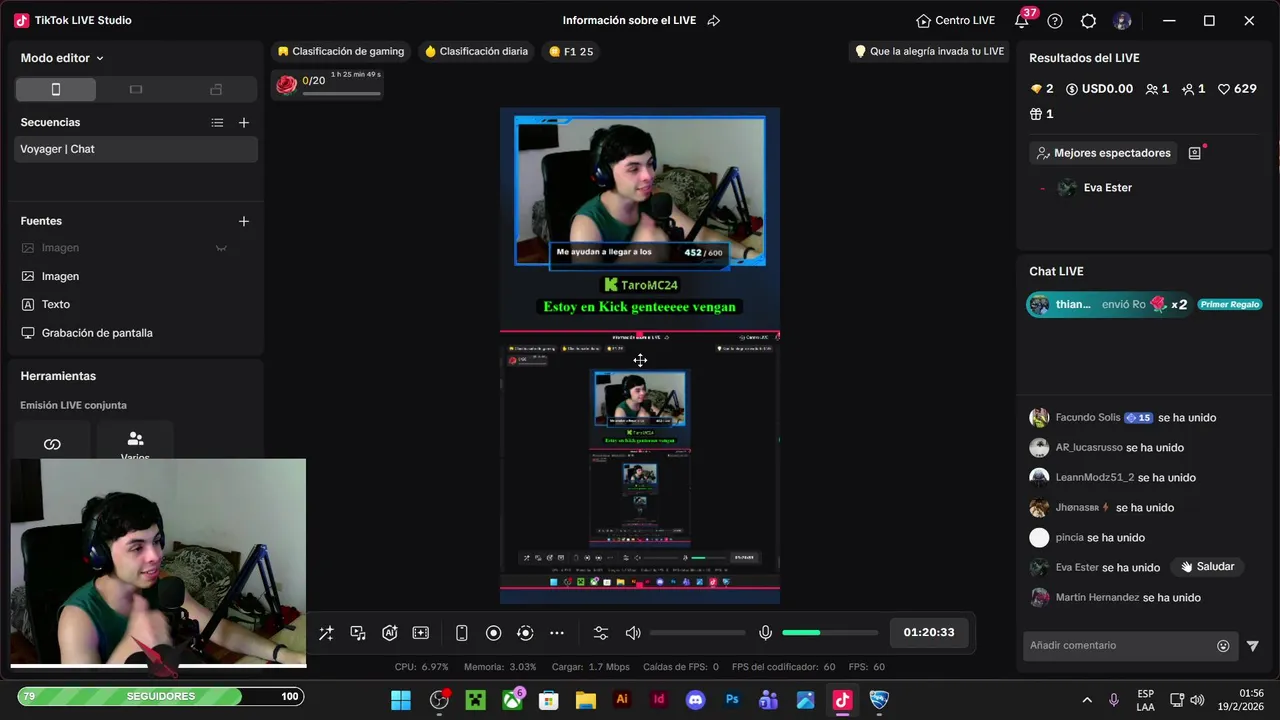
Task: Mute the speaker audio
Action: point(633,633)
